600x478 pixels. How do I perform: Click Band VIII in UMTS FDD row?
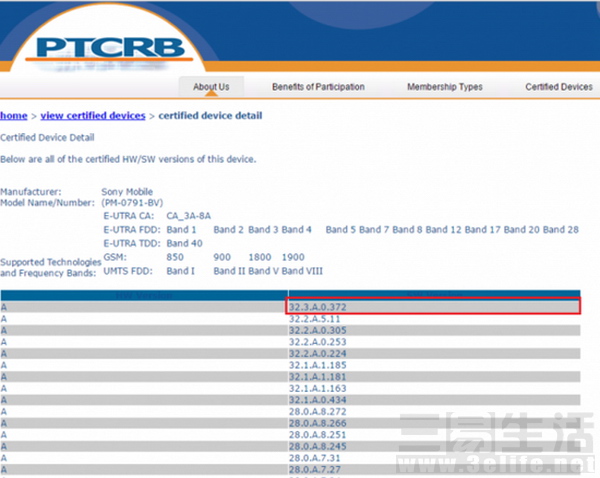pos(302,271)
